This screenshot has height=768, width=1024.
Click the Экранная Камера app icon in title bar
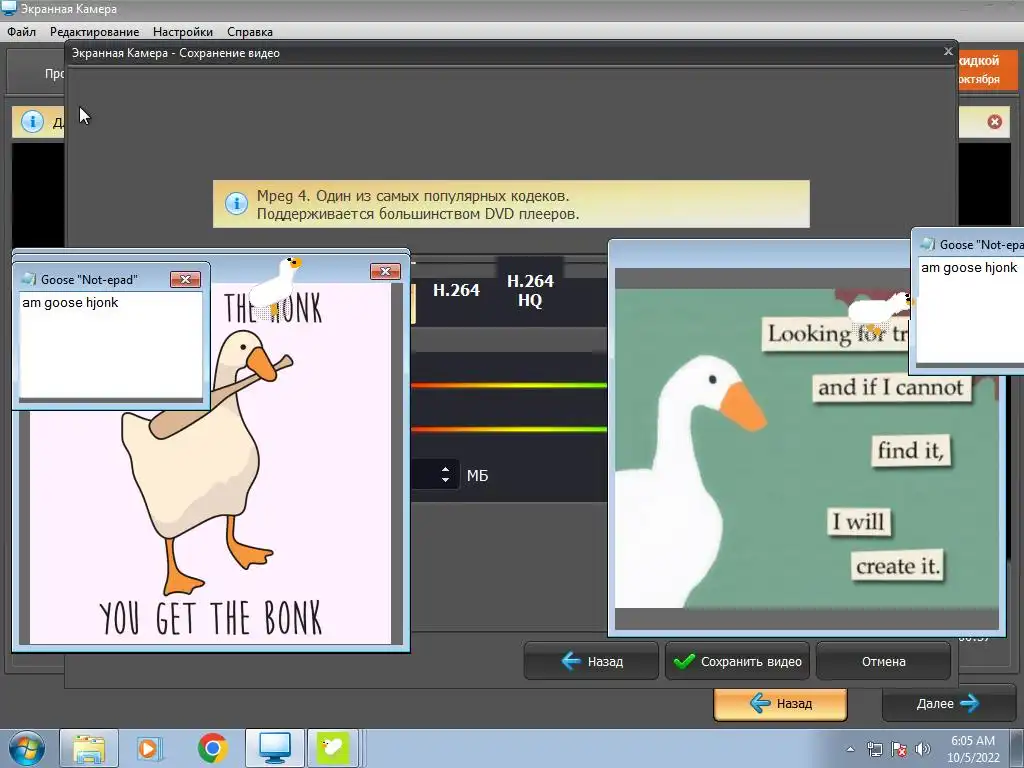click(x=9, y=8)
